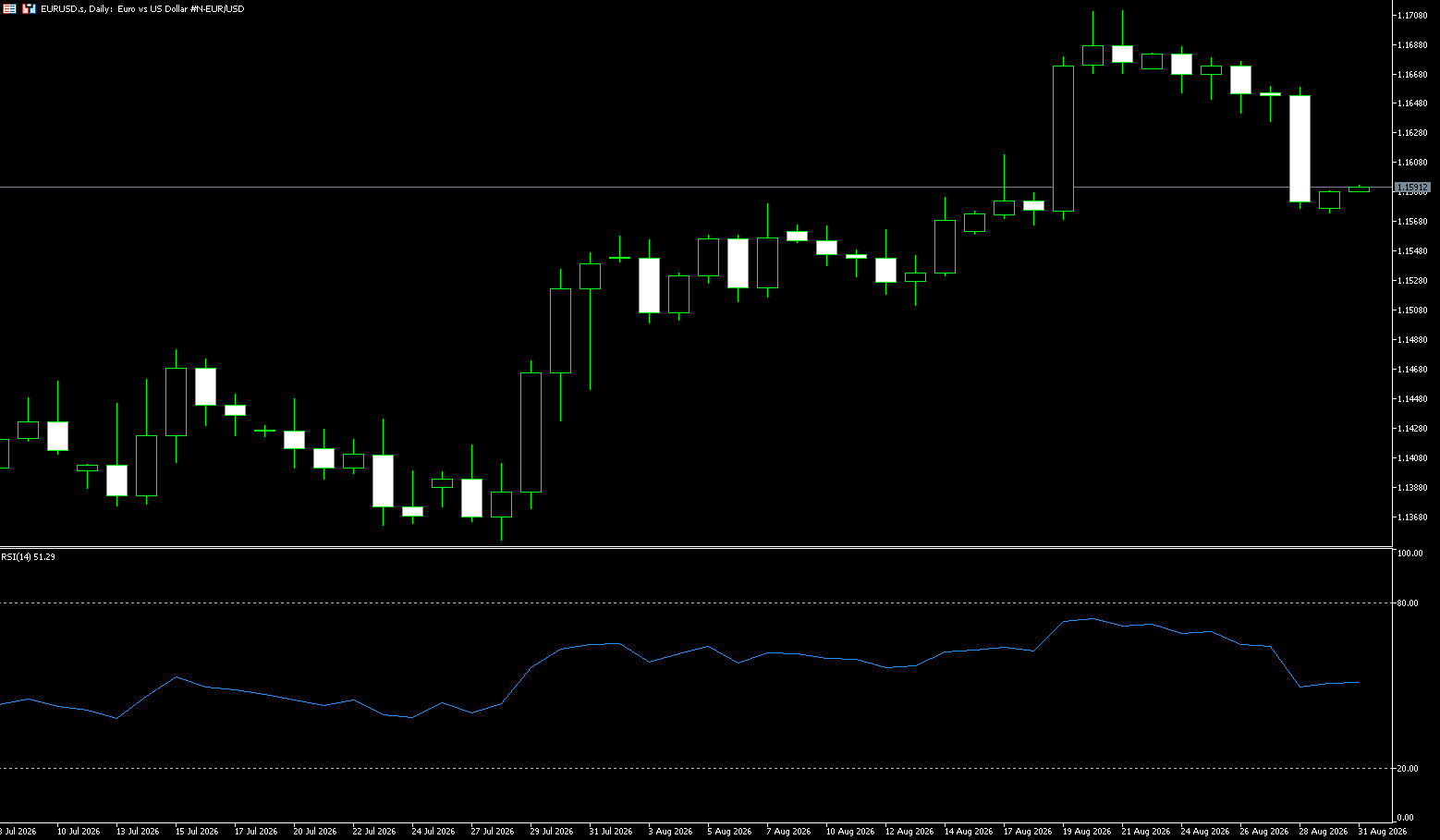Click the 1.15080 price scale label
Viewport: 1440px width, 840px height.
1412,310
